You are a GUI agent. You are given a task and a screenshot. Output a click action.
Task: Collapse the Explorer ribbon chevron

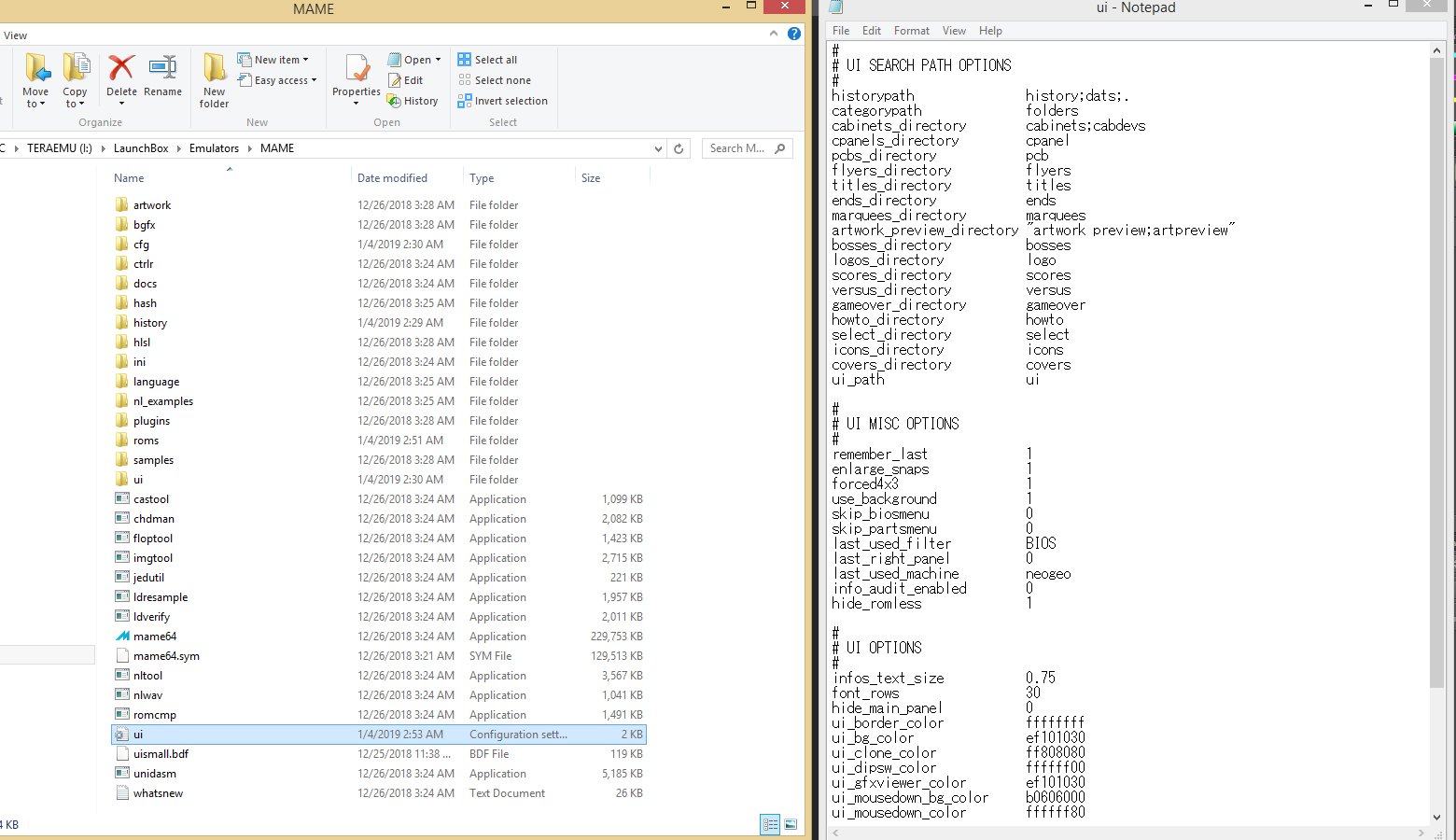(x=773, y=34)
